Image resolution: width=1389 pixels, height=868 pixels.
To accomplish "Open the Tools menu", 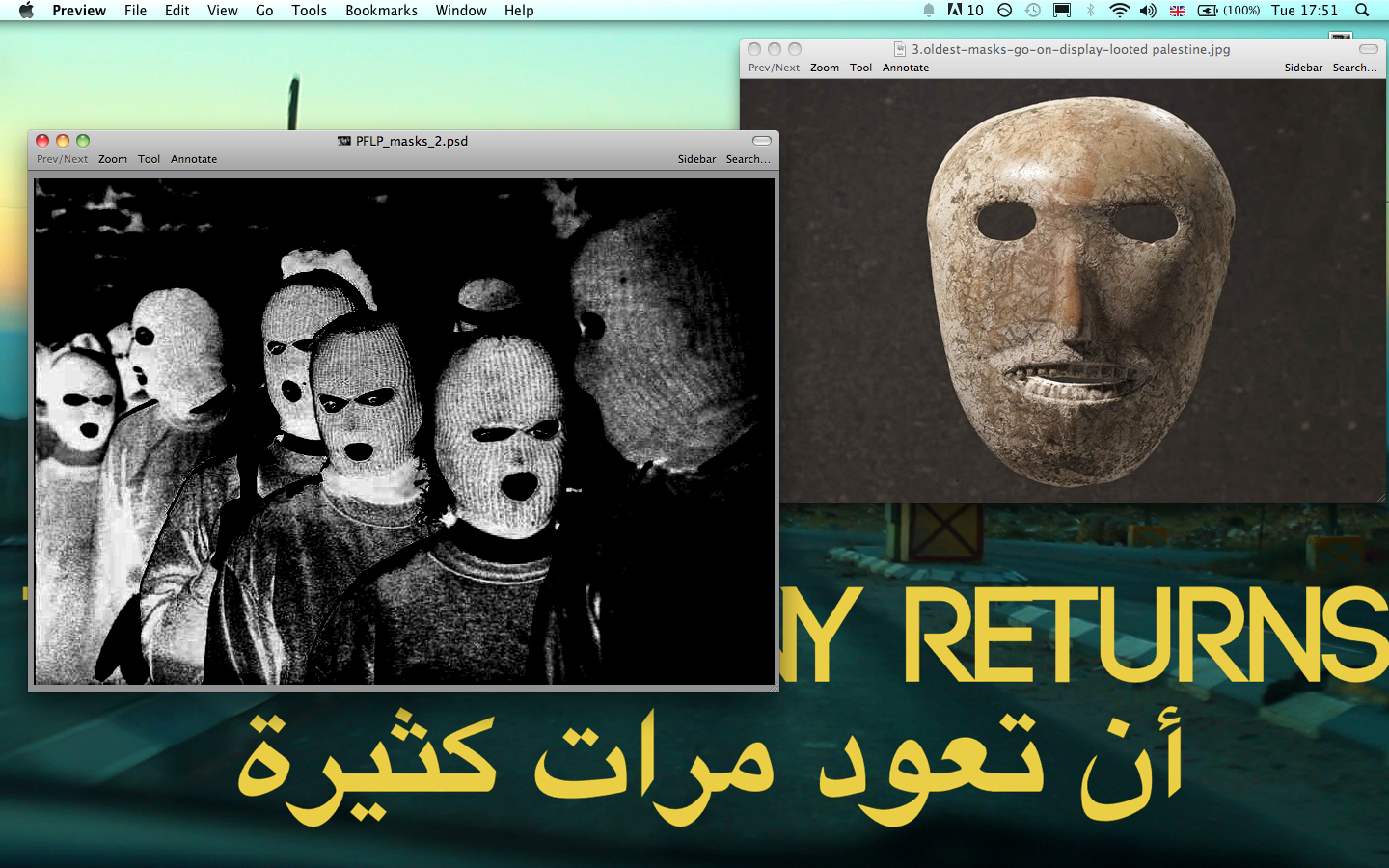I will [x=309, y=11].
